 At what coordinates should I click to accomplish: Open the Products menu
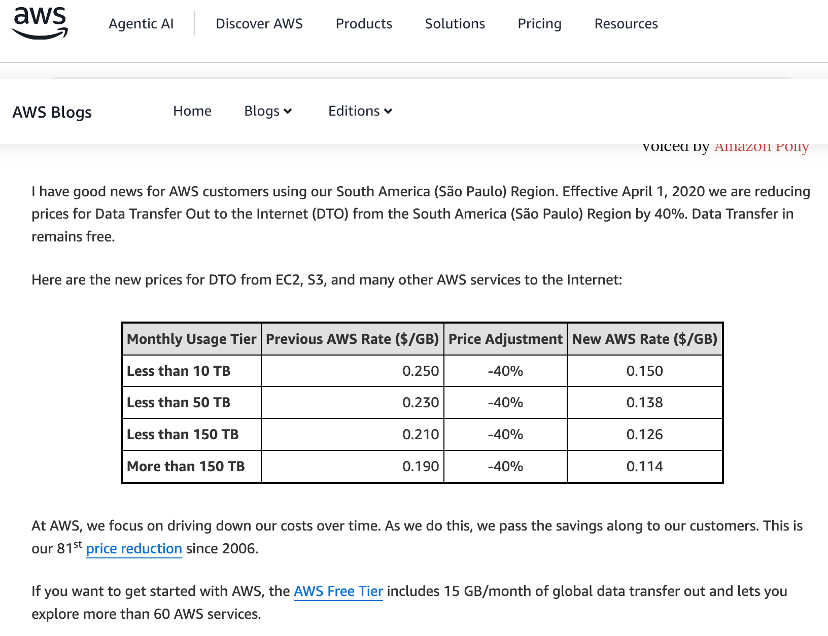click(x=364, y=24)
